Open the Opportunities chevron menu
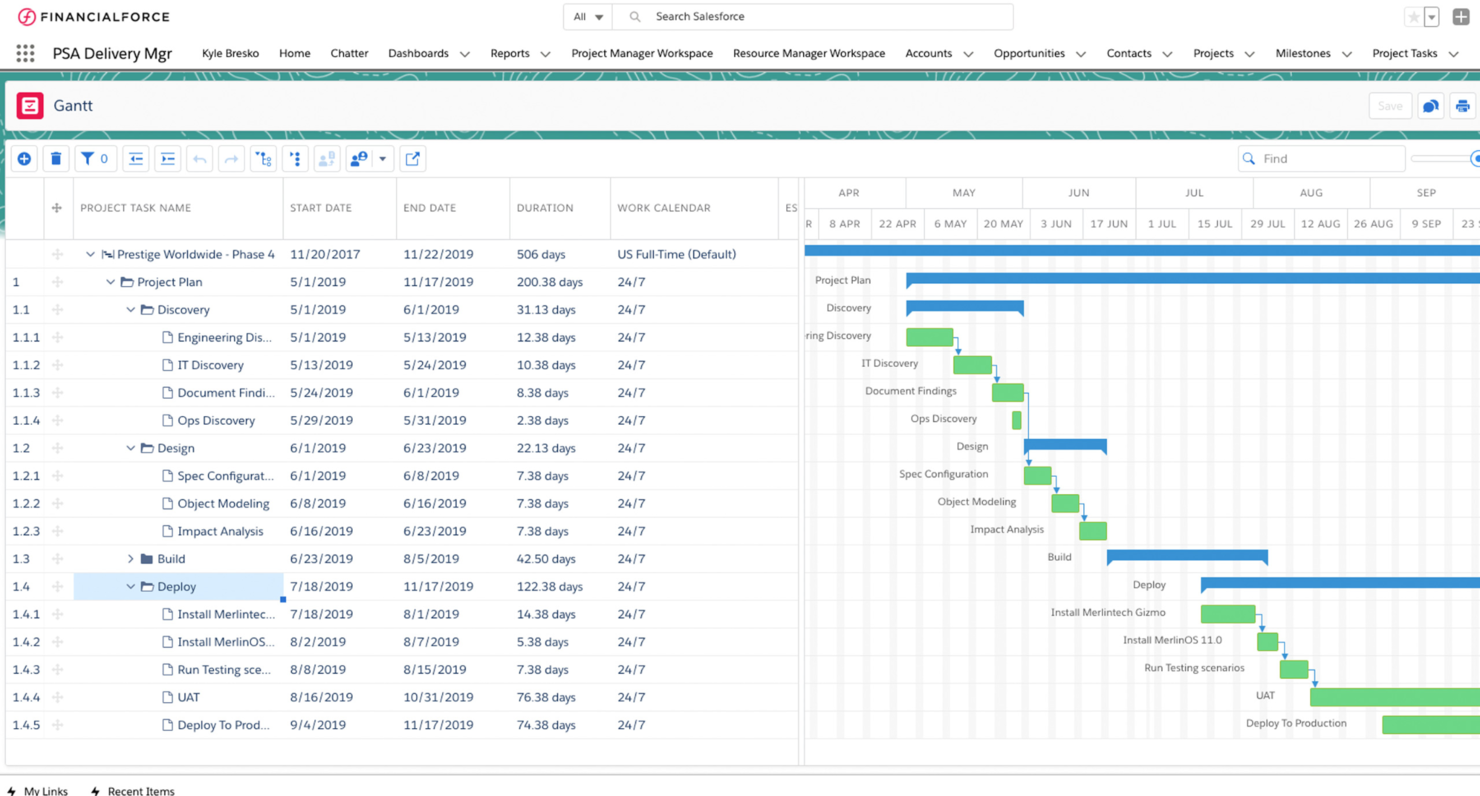This screenshot has height=796, width=1480. 1081,54
